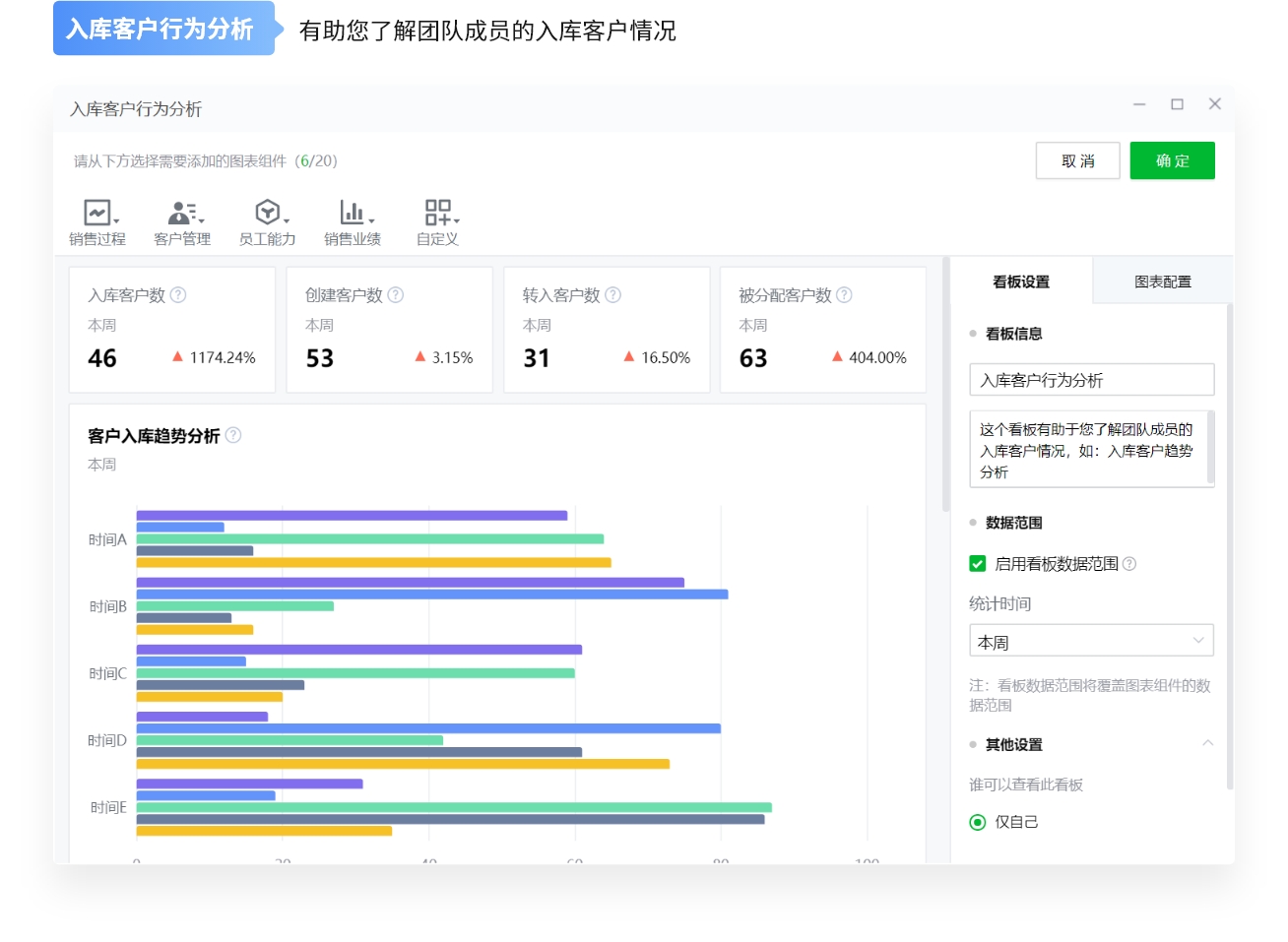Select the 仅自己 radio option

tap(976, 821)
